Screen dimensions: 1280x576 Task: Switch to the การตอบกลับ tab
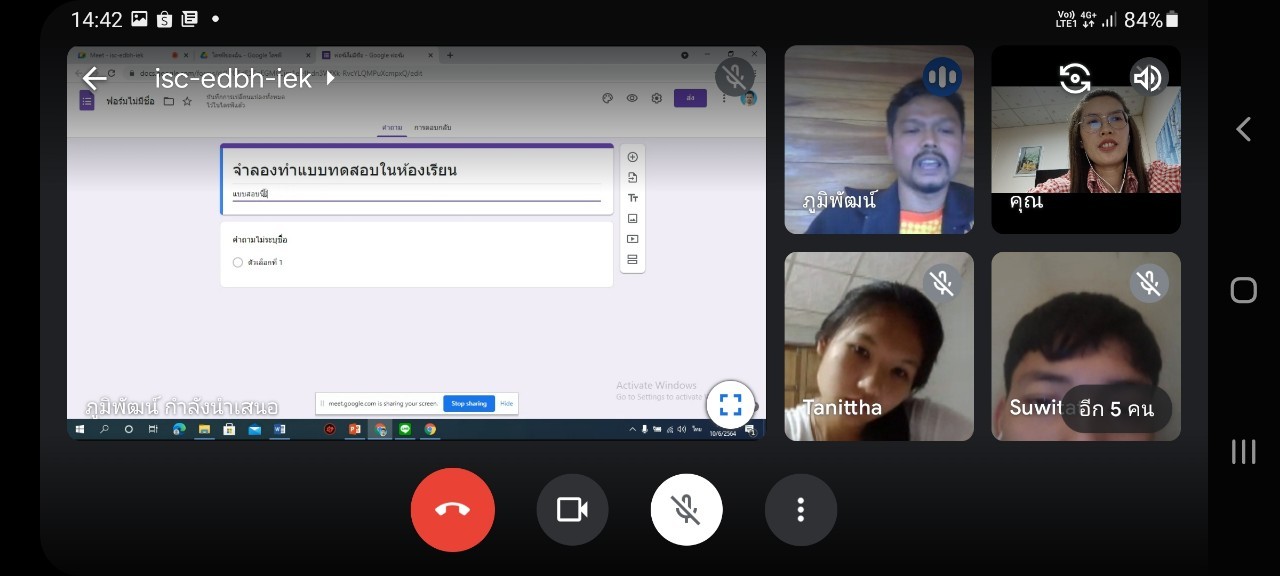[x=433, y=128]
